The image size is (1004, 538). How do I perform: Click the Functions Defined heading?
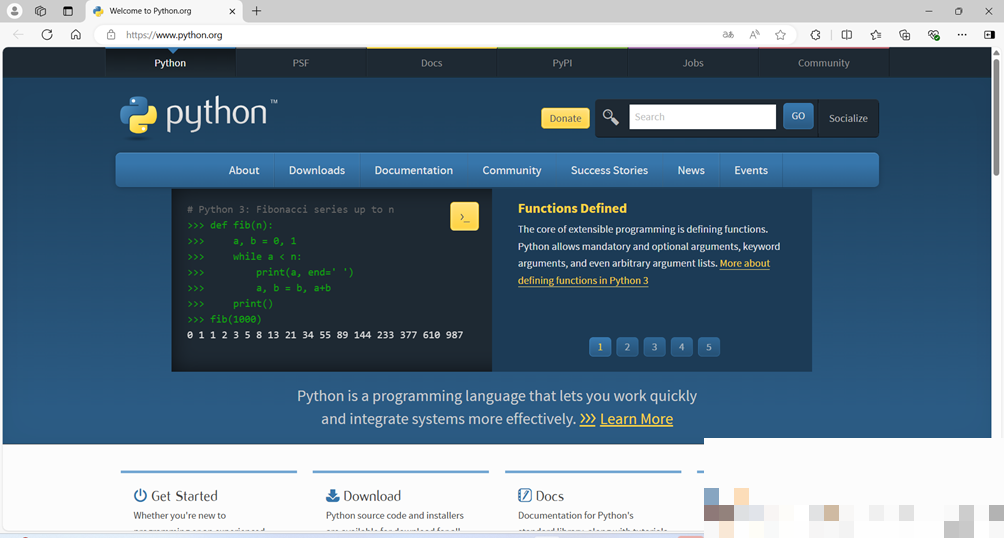pyautogui.click(x=572, y=208)
